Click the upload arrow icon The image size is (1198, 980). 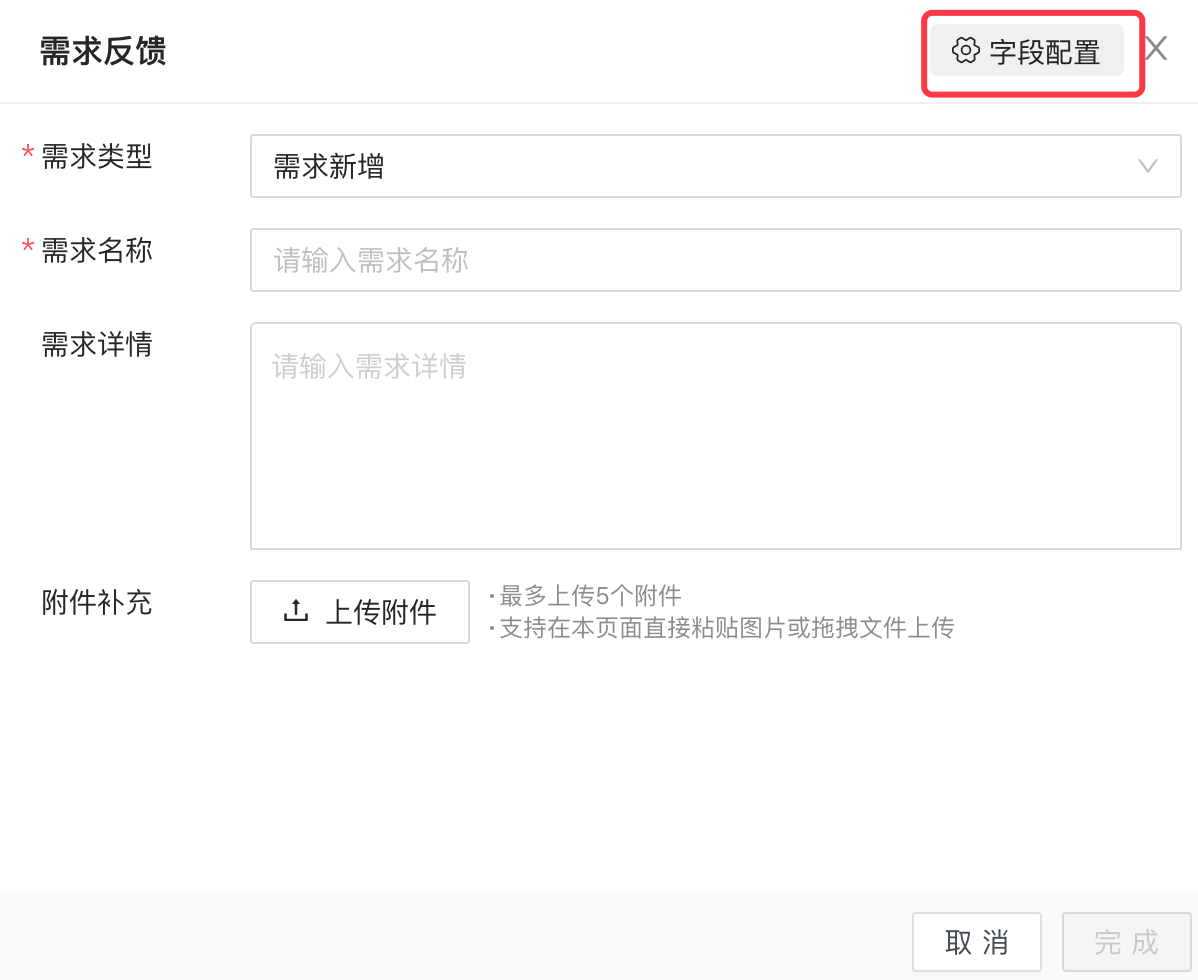coord(296,611)
